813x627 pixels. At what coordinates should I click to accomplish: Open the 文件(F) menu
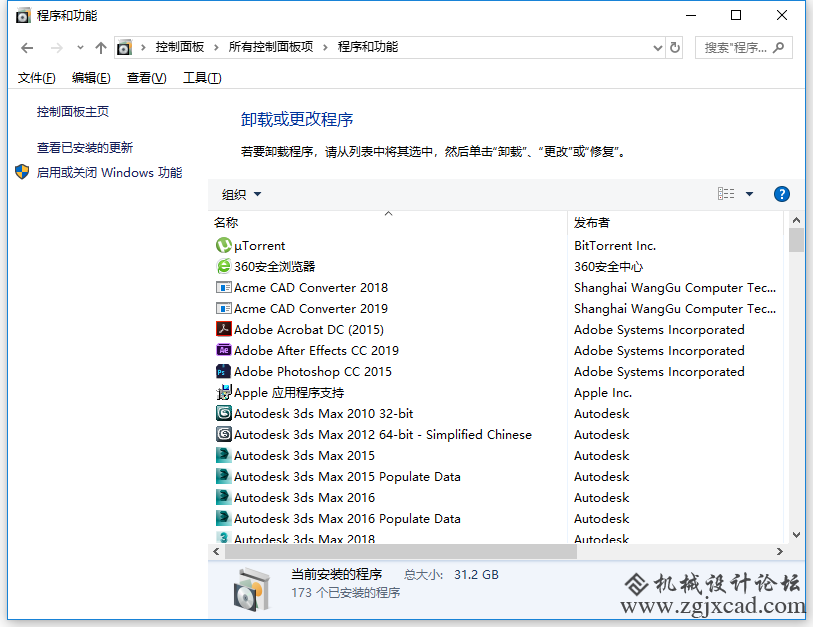(x=36, y=78)
